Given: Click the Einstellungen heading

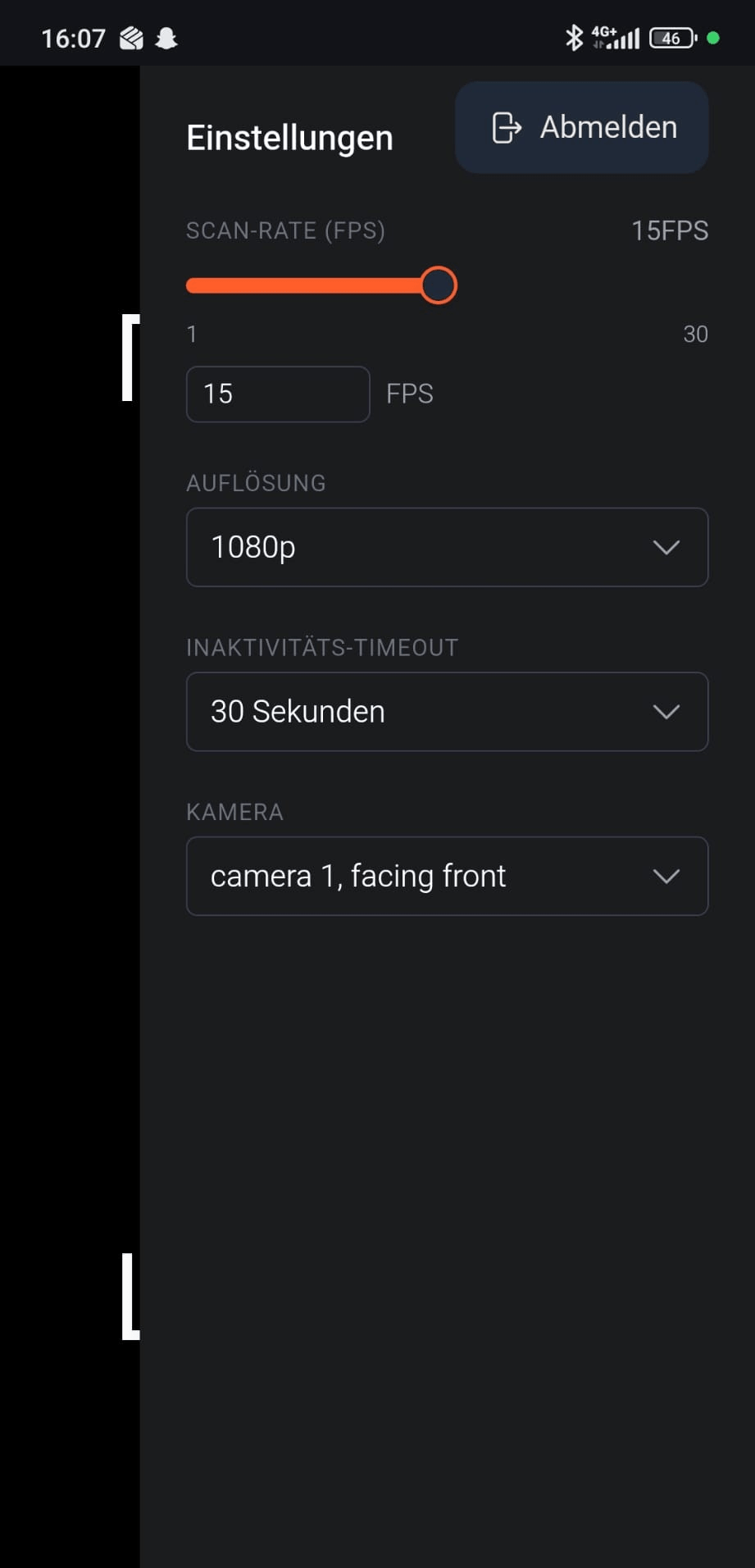Looking at the screenshot, I should [290, 138].
